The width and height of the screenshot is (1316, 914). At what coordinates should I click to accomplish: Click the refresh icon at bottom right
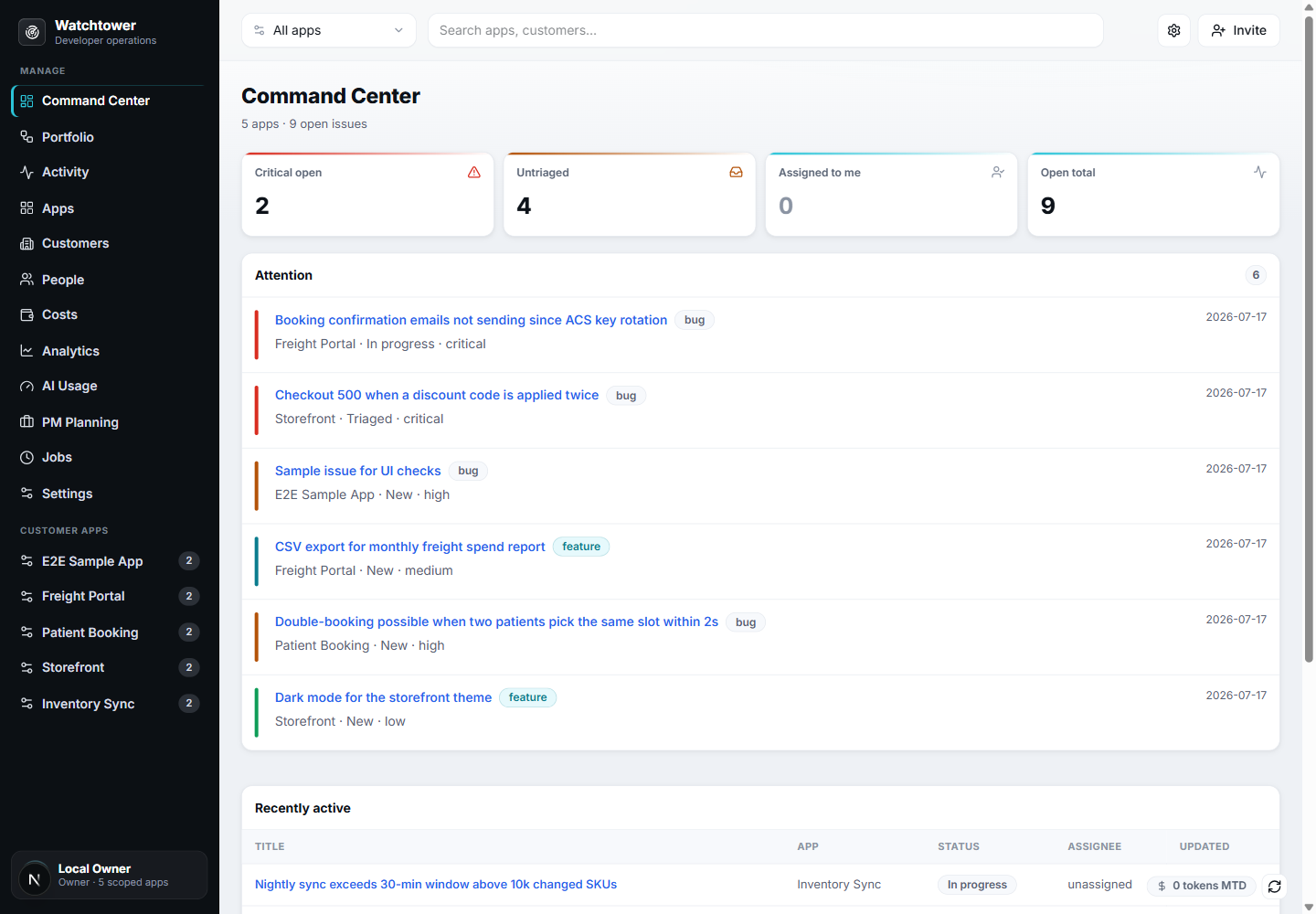(x=1275, y=886)
